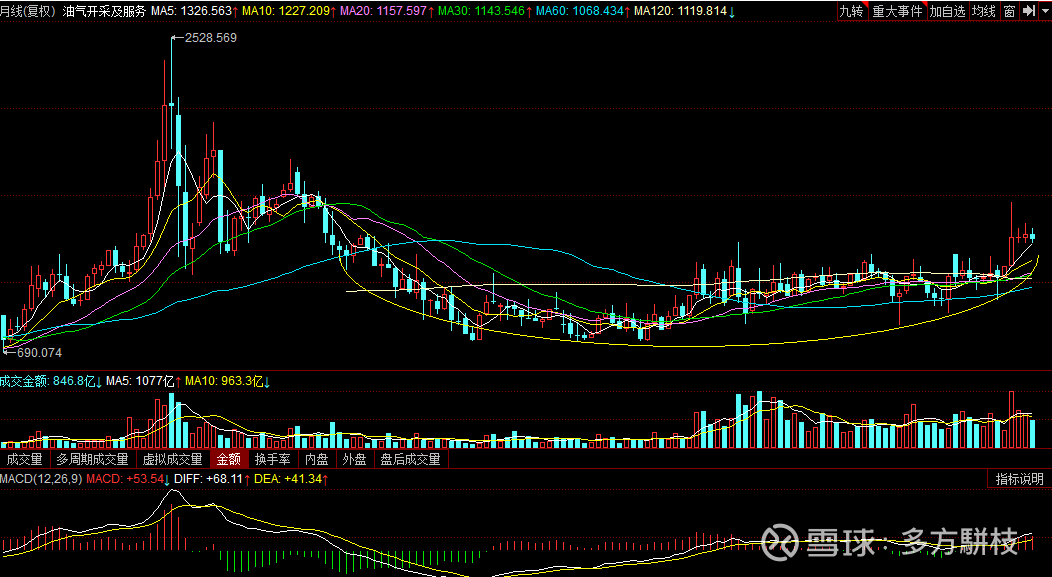This screenshot has height=577, width=1052.
Task: Select the 金额 tab
Action: (229, 459)
